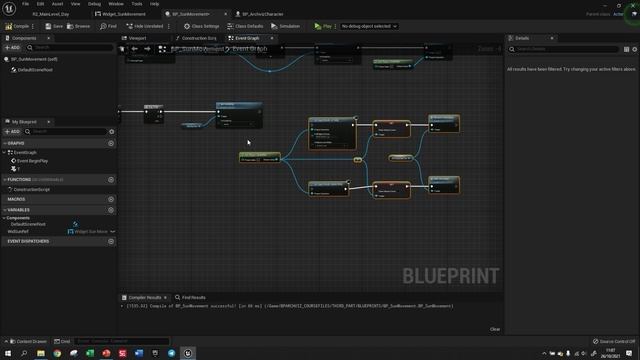Open Class Settings
The image size is (640, 360).
pyautogui.click(x=201, y=26)
